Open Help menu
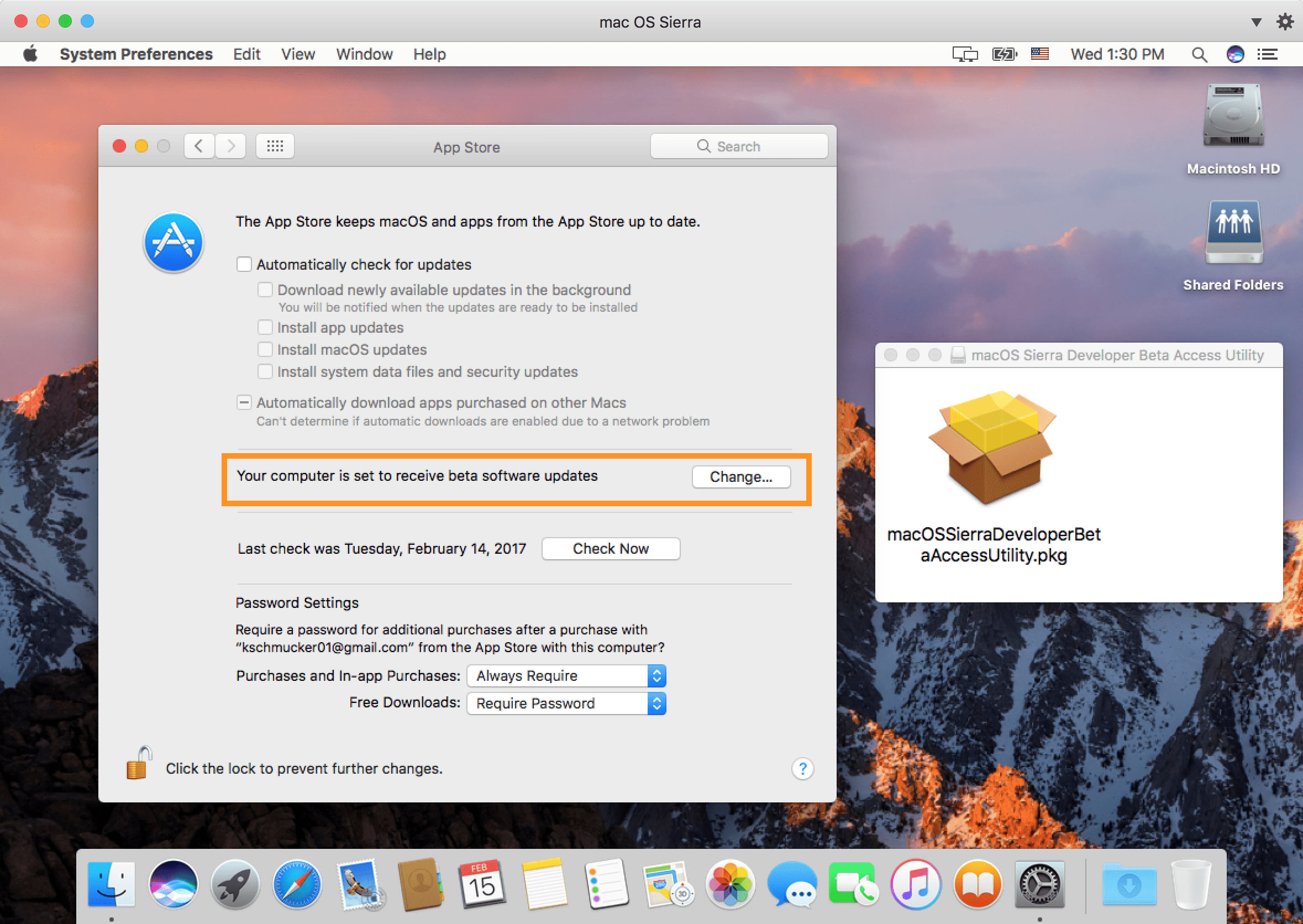This screenshot has width=1303, height=924. 429,54
